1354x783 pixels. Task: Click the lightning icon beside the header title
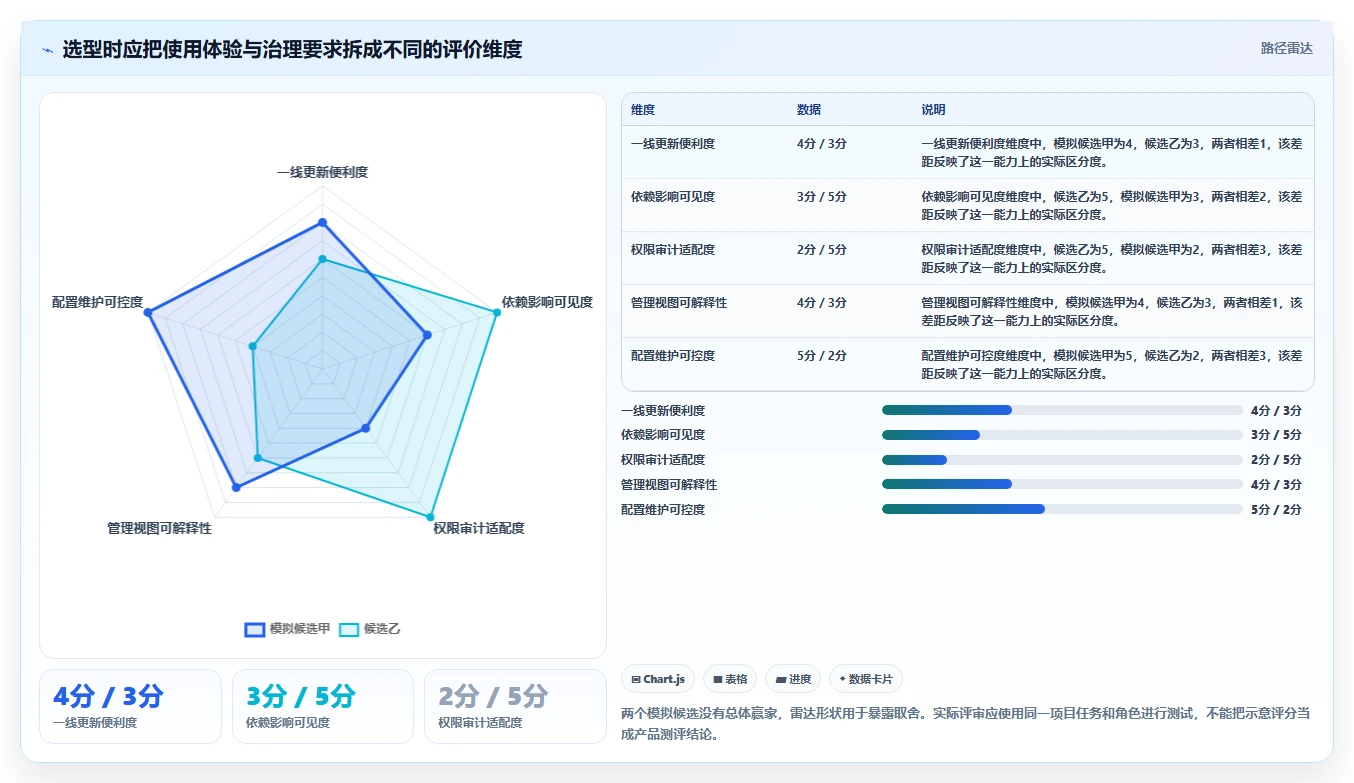point(48,50)
